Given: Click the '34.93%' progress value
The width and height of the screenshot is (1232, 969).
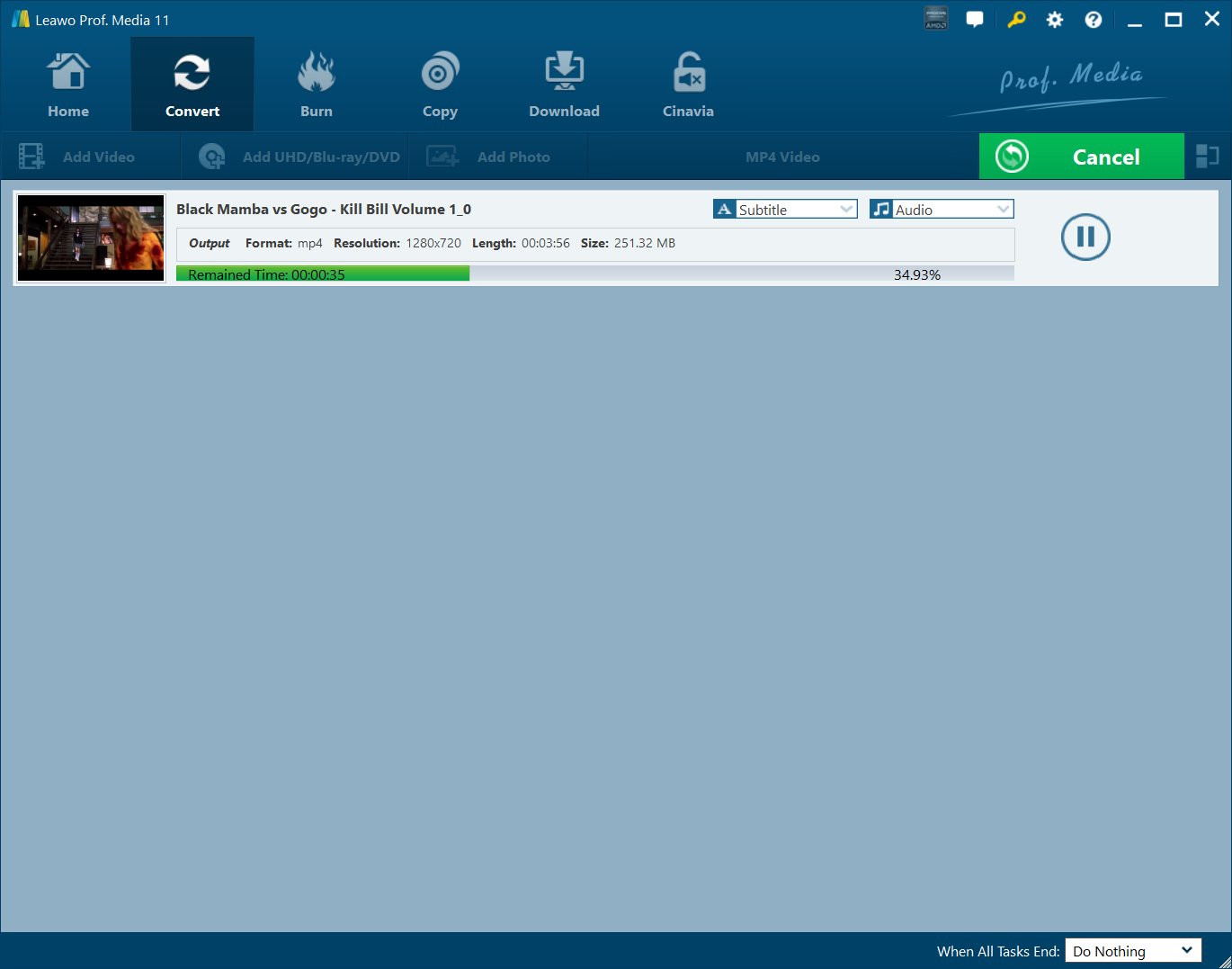Looking at the screenshot, I should [x=917, y=274].
